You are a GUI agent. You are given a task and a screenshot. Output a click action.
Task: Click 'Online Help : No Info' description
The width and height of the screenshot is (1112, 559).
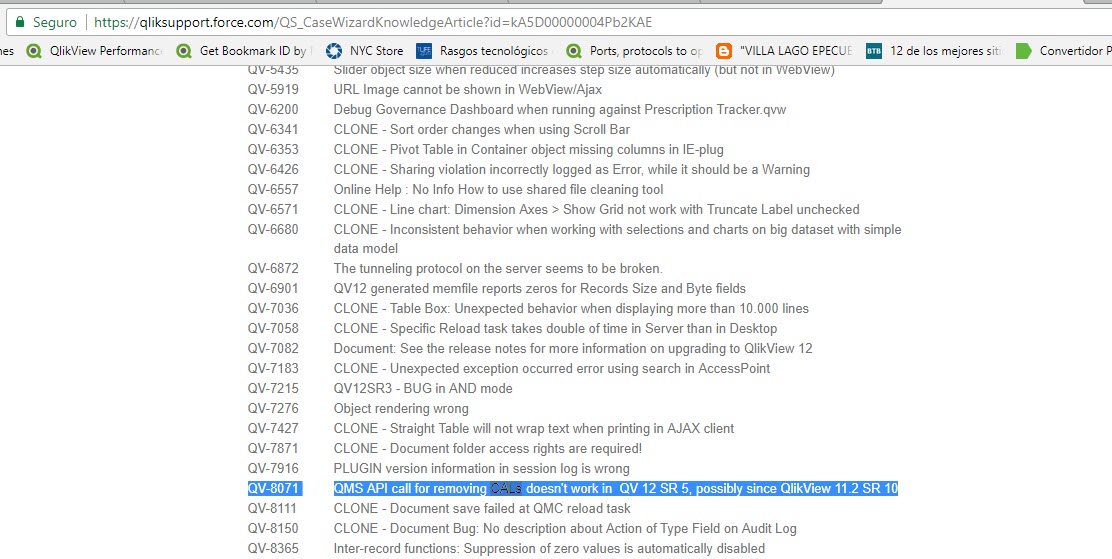(x=499, y=189)
